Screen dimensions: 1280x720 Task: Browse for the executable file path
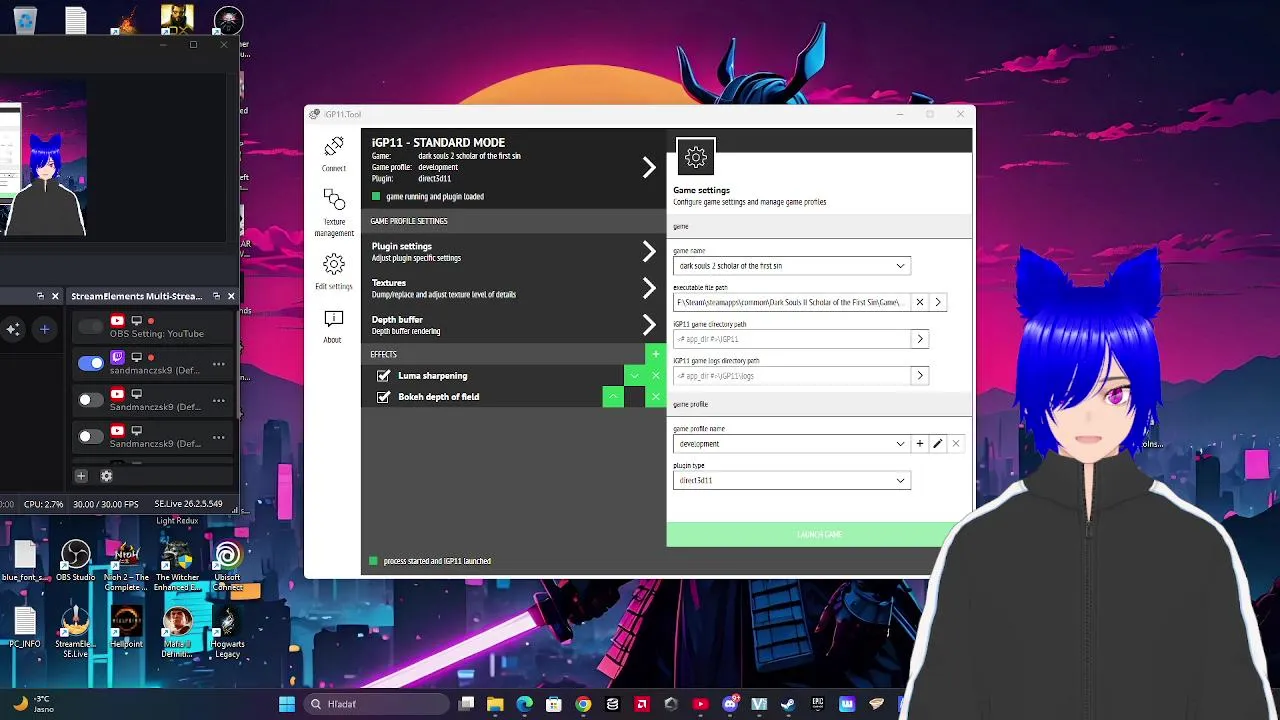pyautogui.click(x=938, y=302)
